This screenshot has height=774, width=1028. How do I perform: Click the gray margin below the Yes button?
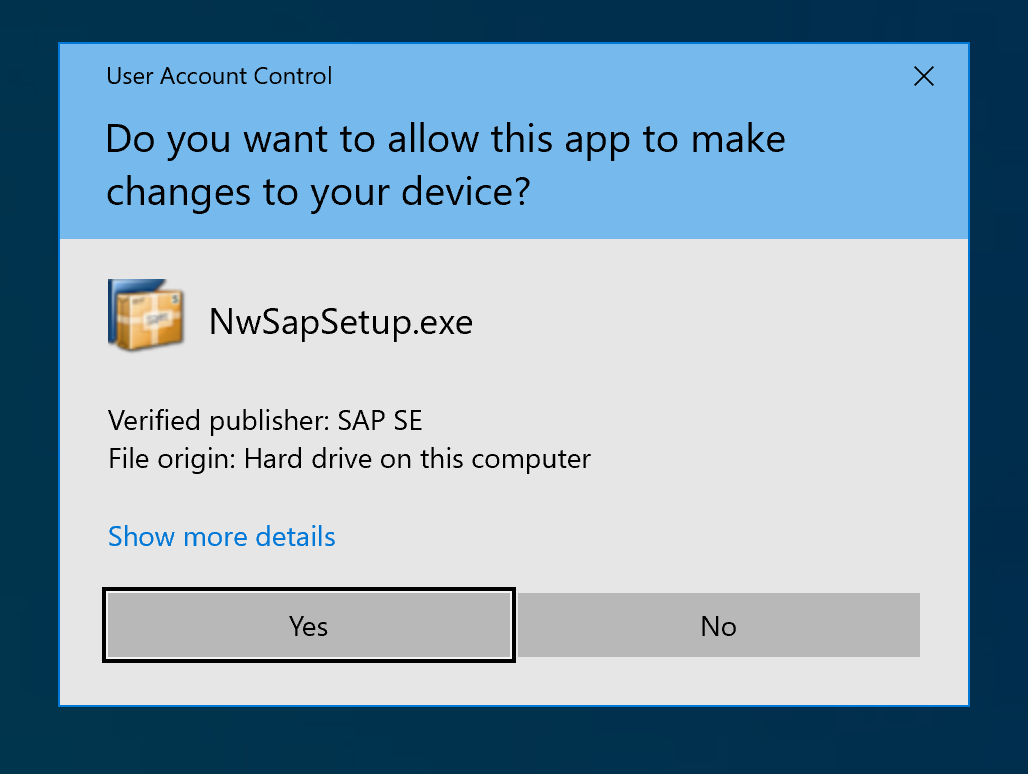coord(308,683)
